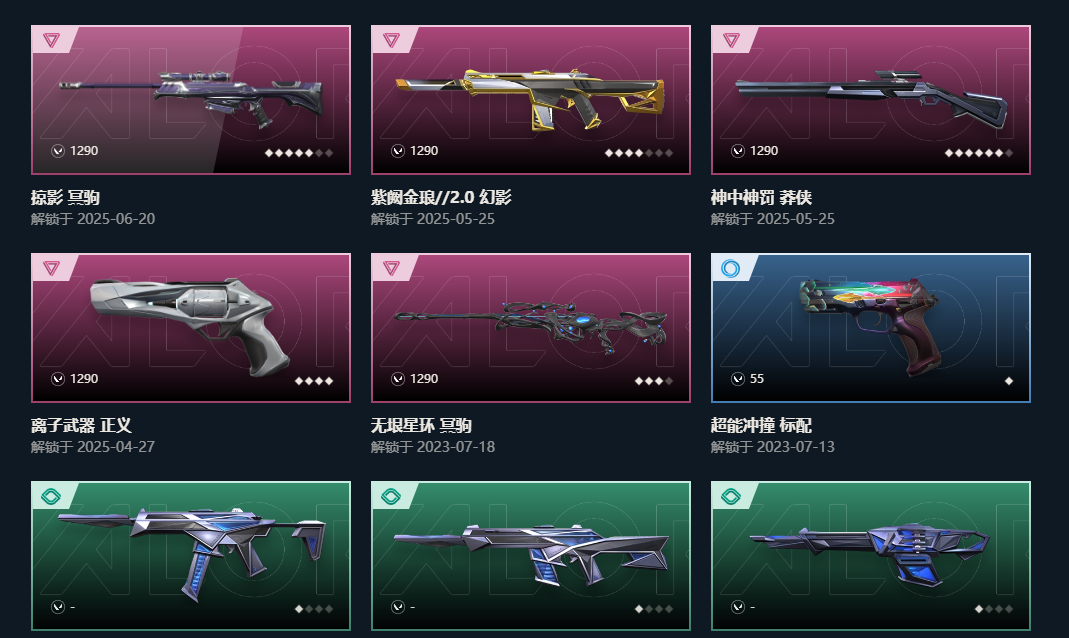Select the gold 紫阙金琅//2.0 幻影 rifle thumbnail
Image resolution: width=1069 pixels, height=638 pixels.
530,100
